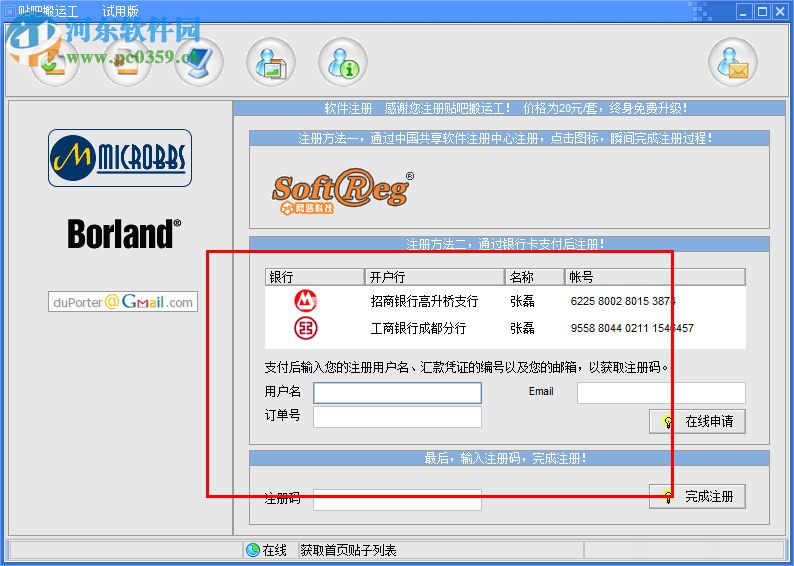Click the China Merchants Bank logo icon

306,301
